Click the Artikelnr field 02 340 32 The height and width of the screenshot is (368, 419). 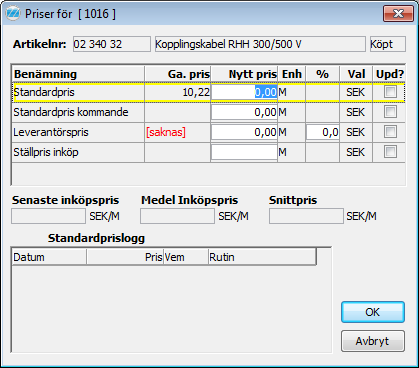tap(112, 44)
